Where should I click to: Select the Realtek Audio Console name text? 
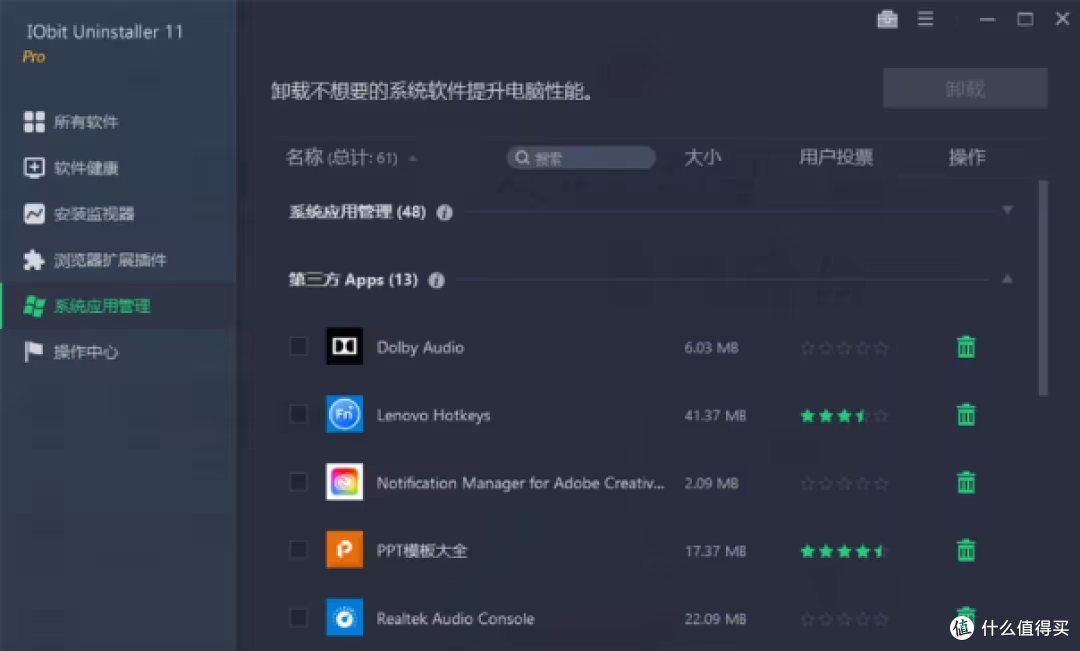pos(455,619)
